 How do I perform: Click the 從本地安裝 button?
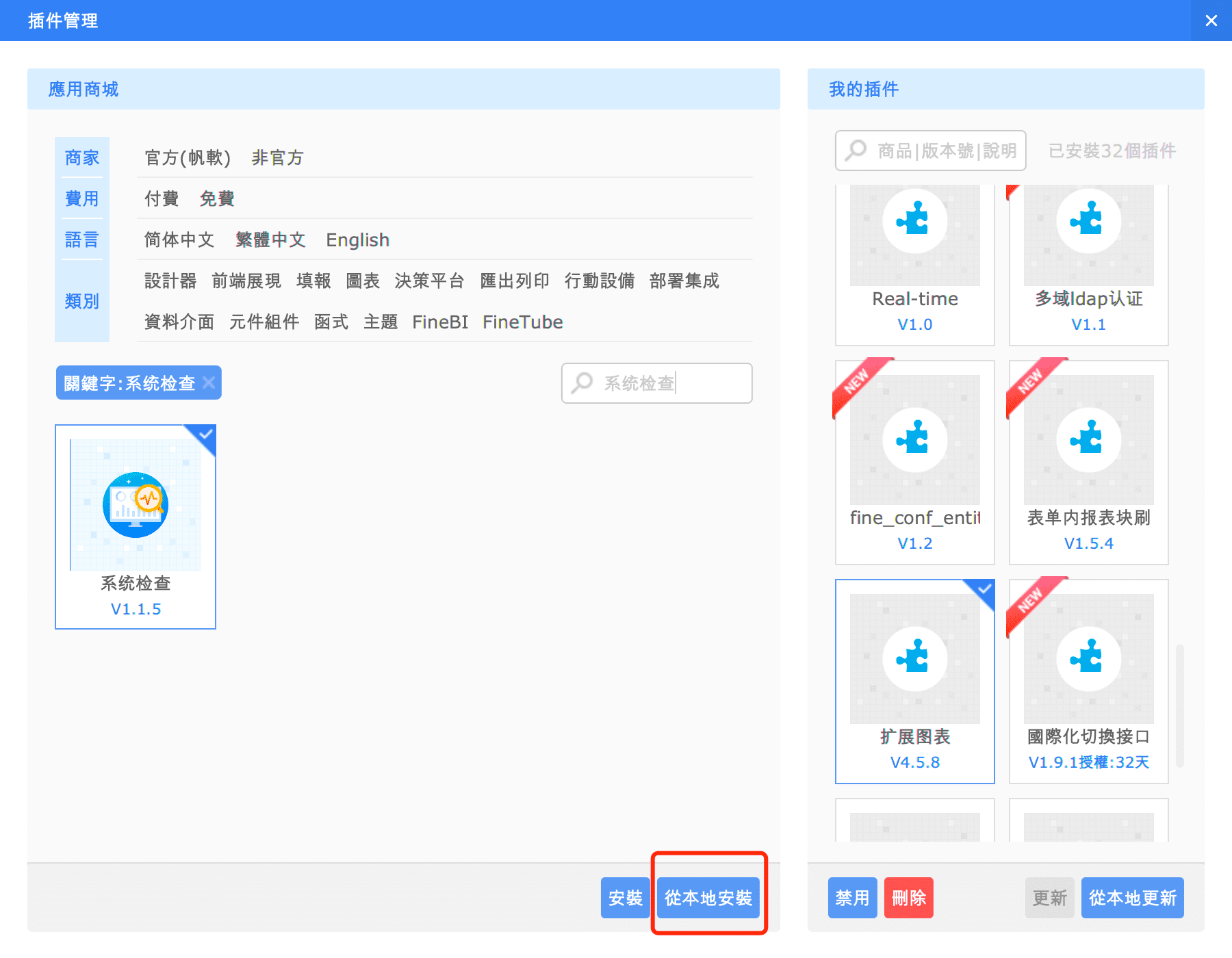pos(708,898)
